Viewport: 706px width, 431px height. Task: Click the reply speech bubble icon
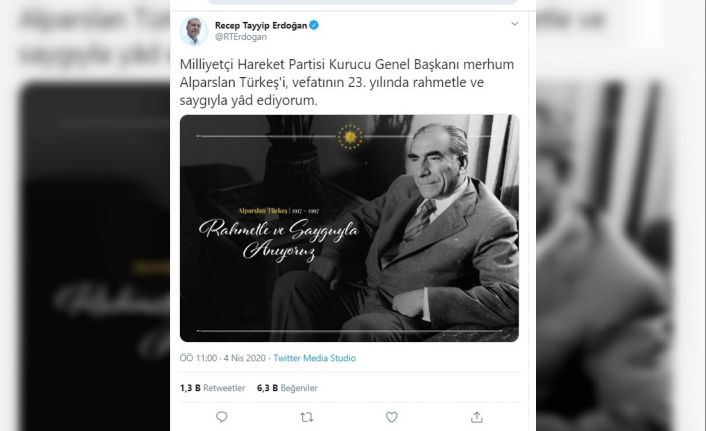point(222,417)
